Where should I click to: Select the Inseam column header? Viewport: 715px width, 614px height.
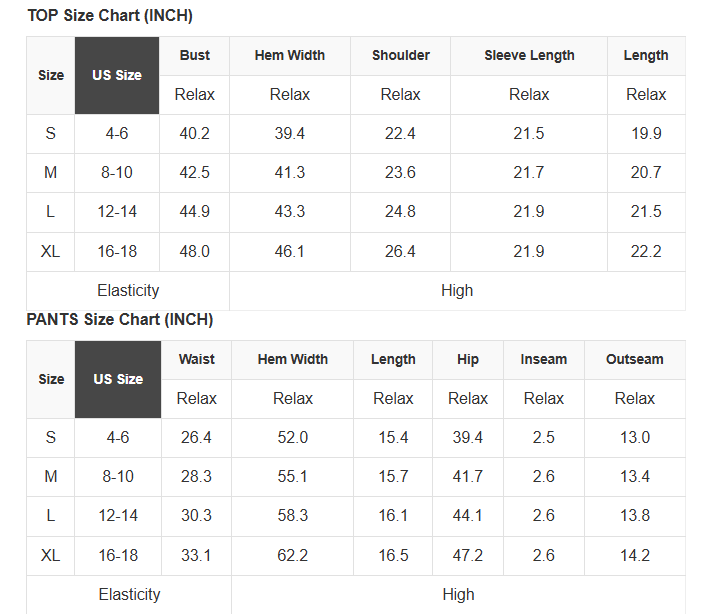pyautogui.click(x=544, y=360)
